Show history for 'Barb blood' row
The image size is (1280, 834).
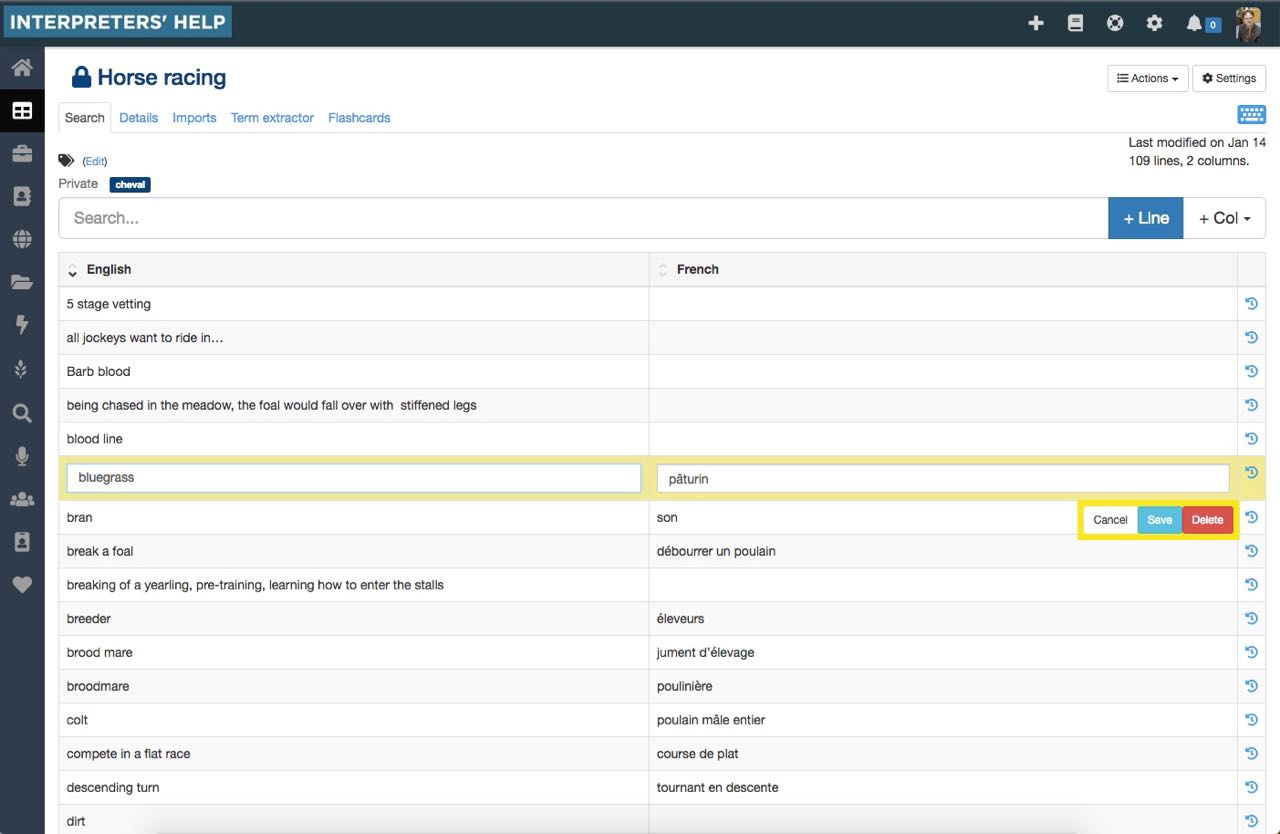1251,371
